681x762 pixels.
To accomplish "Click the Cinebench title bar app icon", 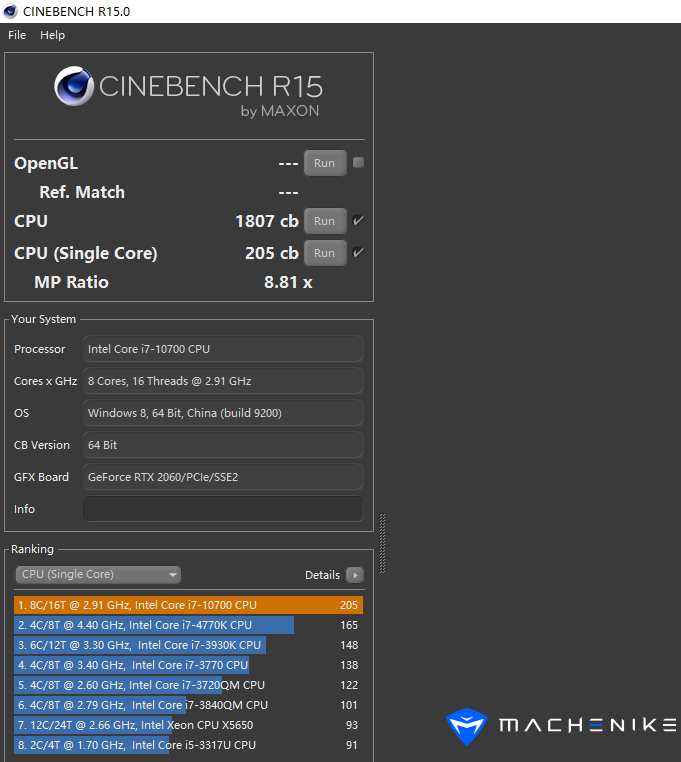I will pyautogui.click(x=10, y=11).
